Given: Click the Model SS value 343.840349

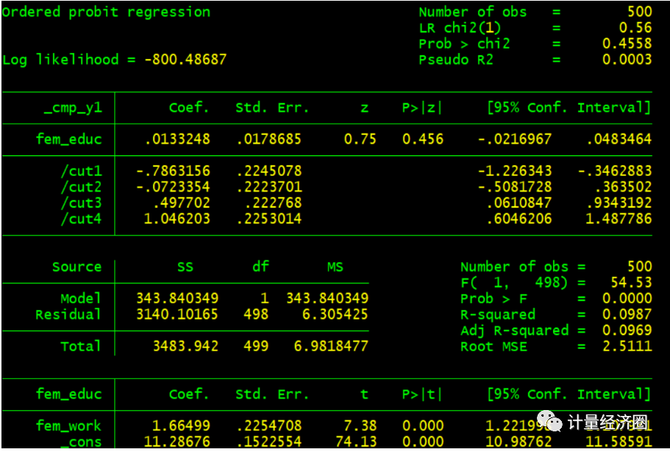Looking at the screenshot, I should coord(177,298).
